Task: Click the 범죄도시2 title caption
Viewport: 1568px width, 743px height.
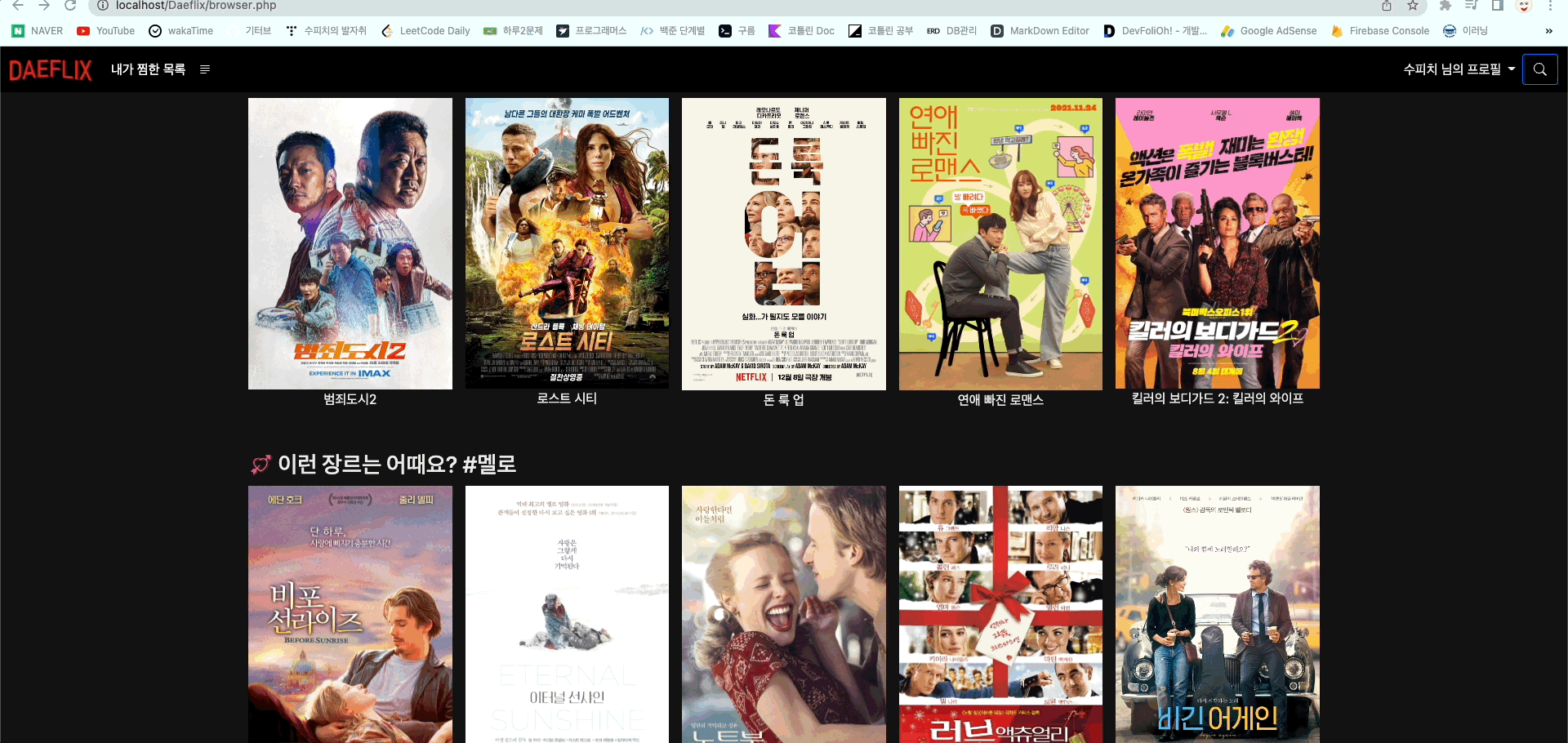Action: click(350, 399)
